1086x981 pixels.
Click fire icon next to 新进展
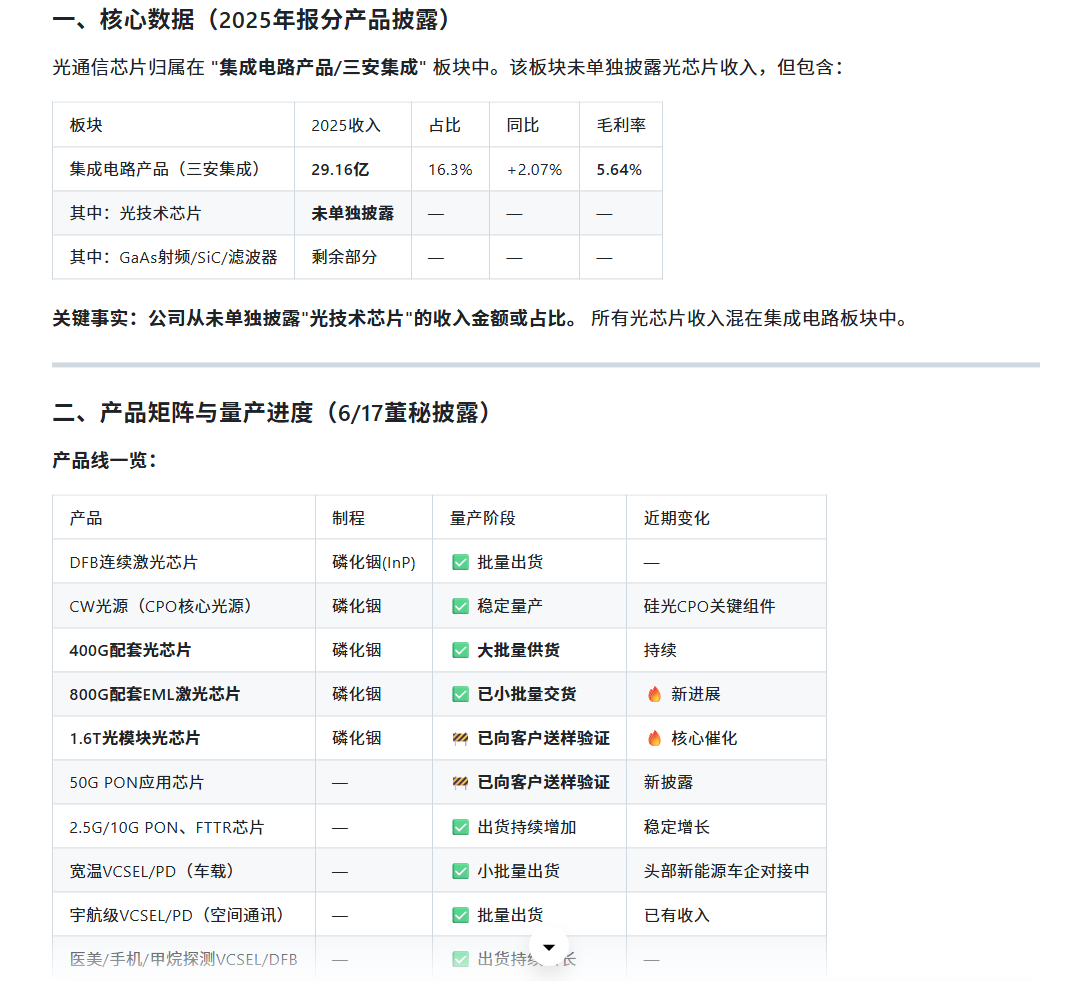coord(654,694)
